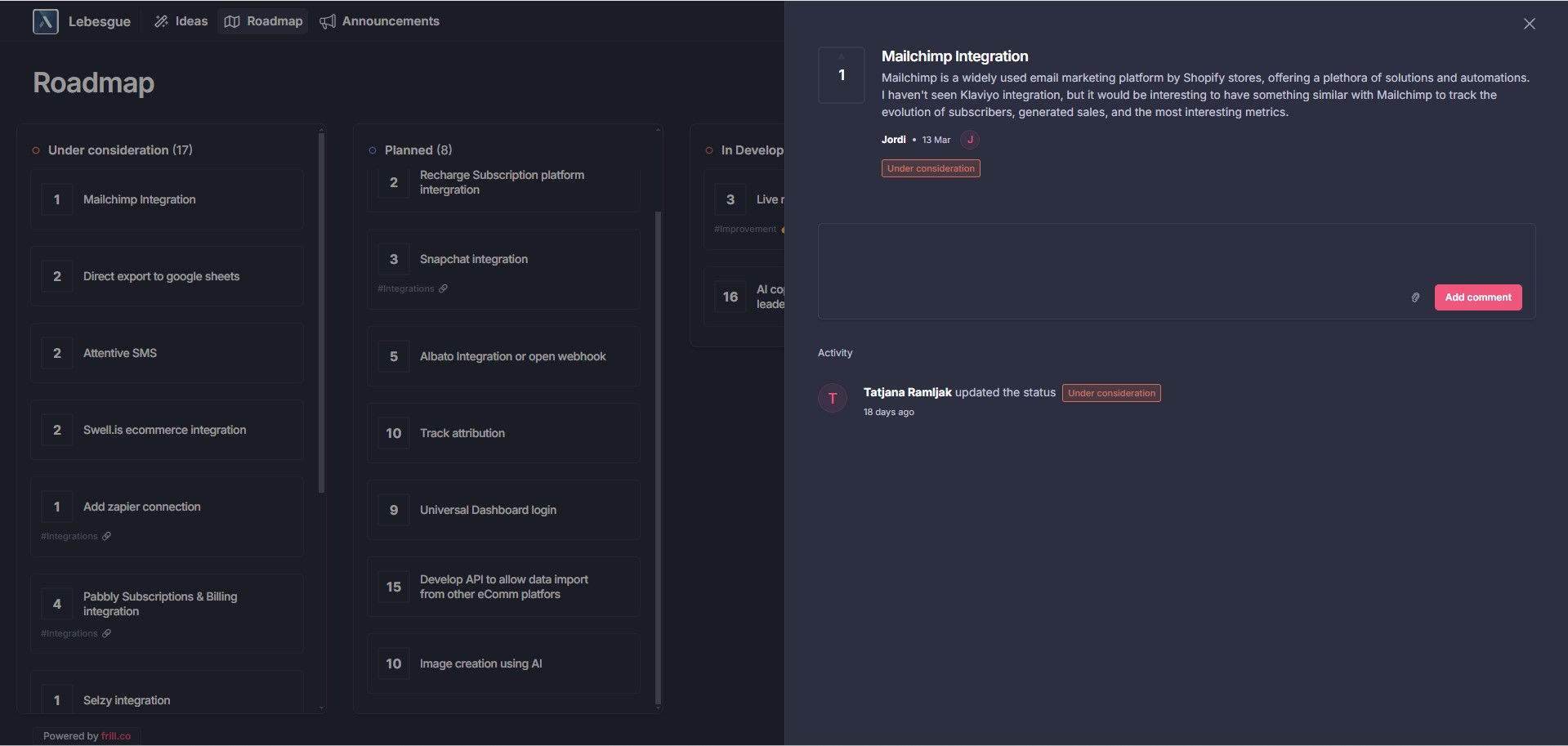Screen dimensions: 1568x746
Task: Open the Albato Integration or open webhook card
Action: pyautogui.click(x=503, y=356)
